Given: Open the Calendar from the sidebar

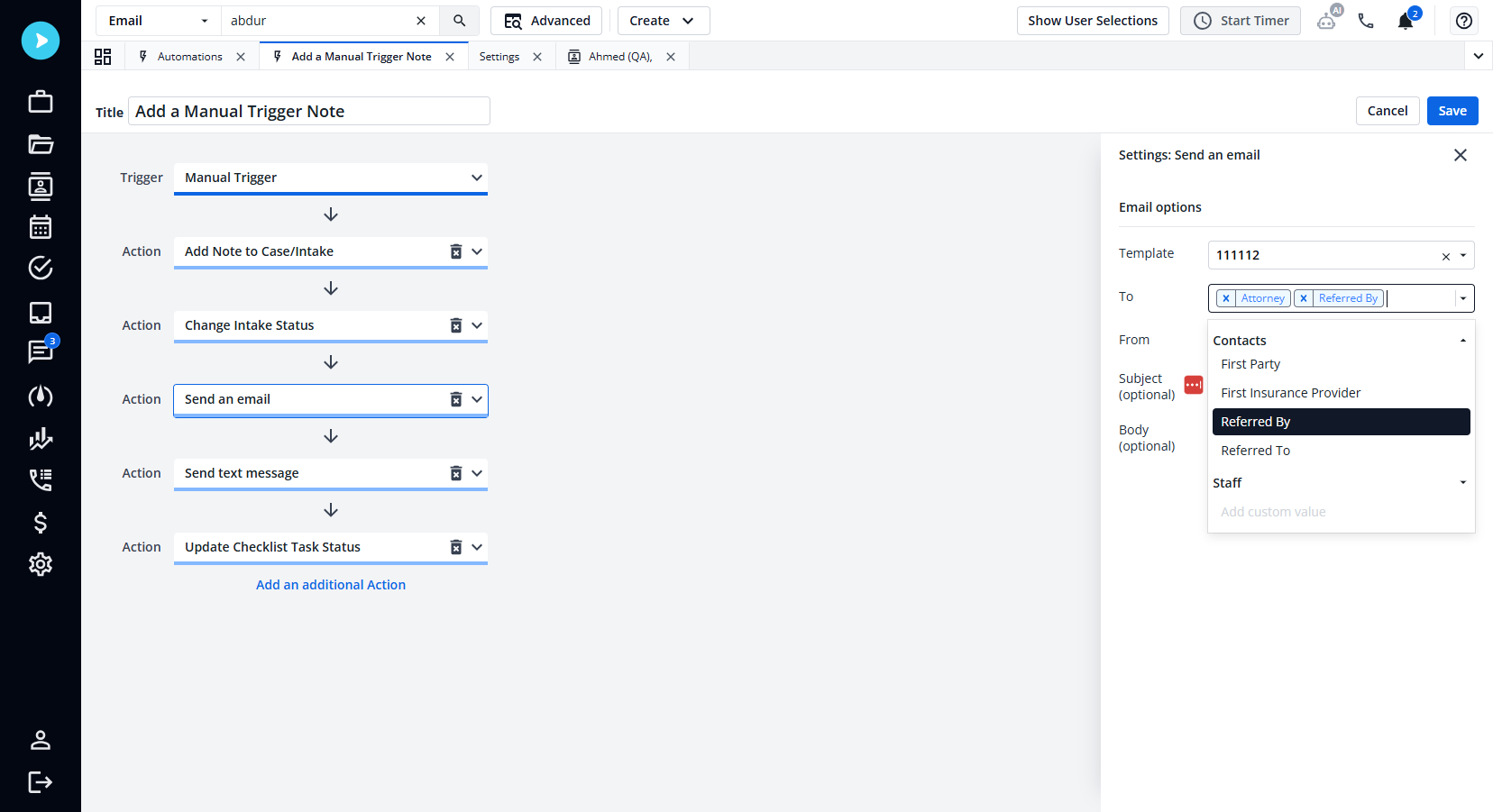Looking at the screenshot, I should point(40,227).
